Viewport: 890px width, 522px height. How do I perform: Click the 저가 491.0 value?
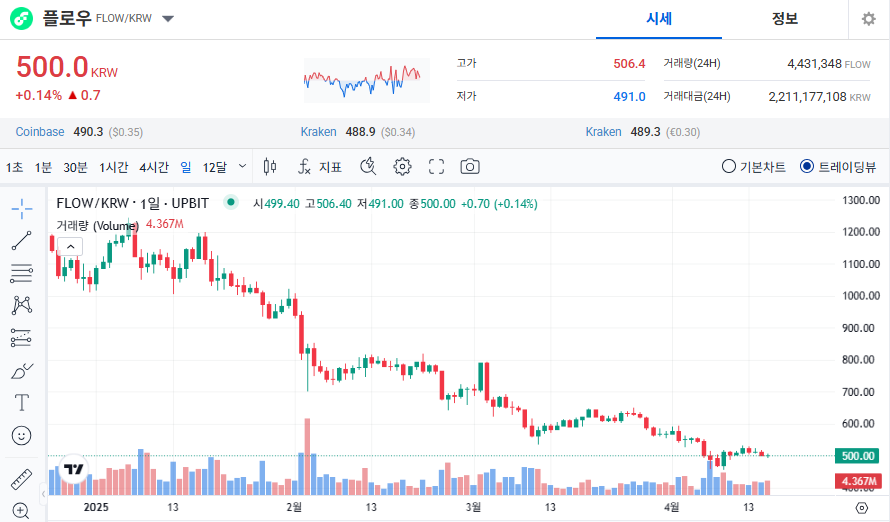629,97
